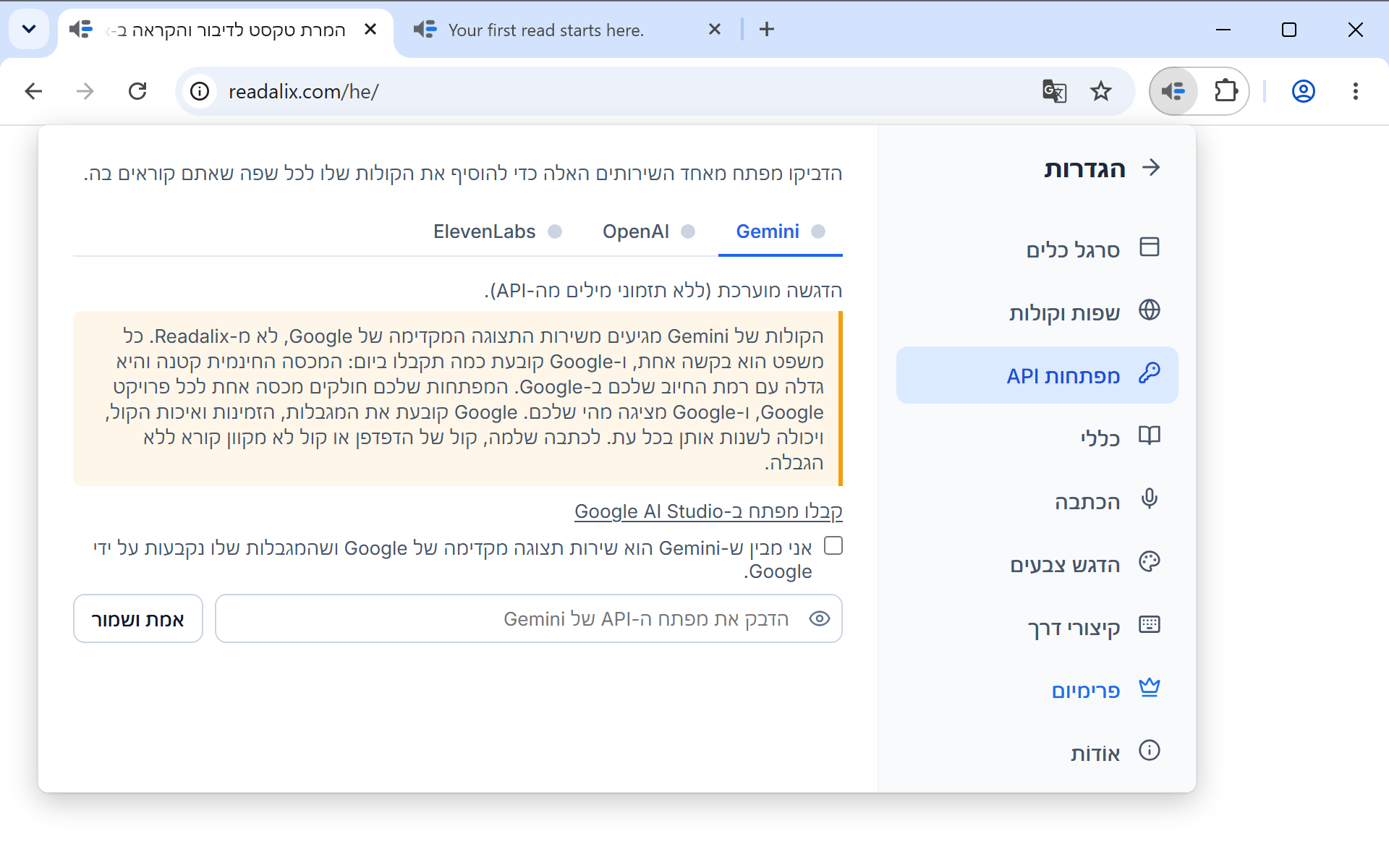The width and height of the screenshot is (1389, 868).
Task: Switch to the Gemini tab
Action: pos(780,231)
